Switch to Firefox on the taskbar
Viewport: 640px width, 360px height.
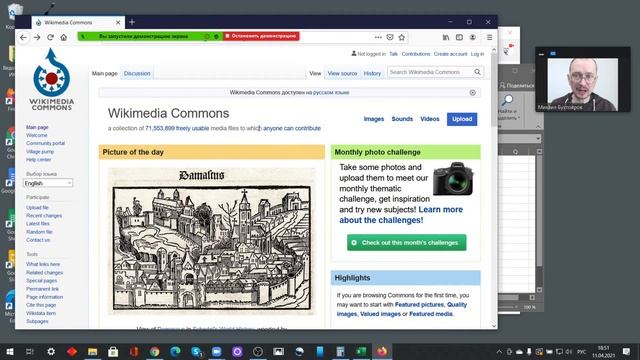(x=382, y=351)
